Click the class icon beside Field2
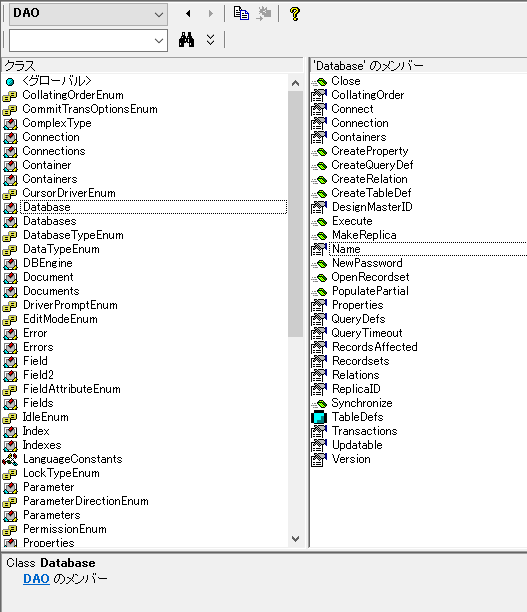 [x=10, y=375]
